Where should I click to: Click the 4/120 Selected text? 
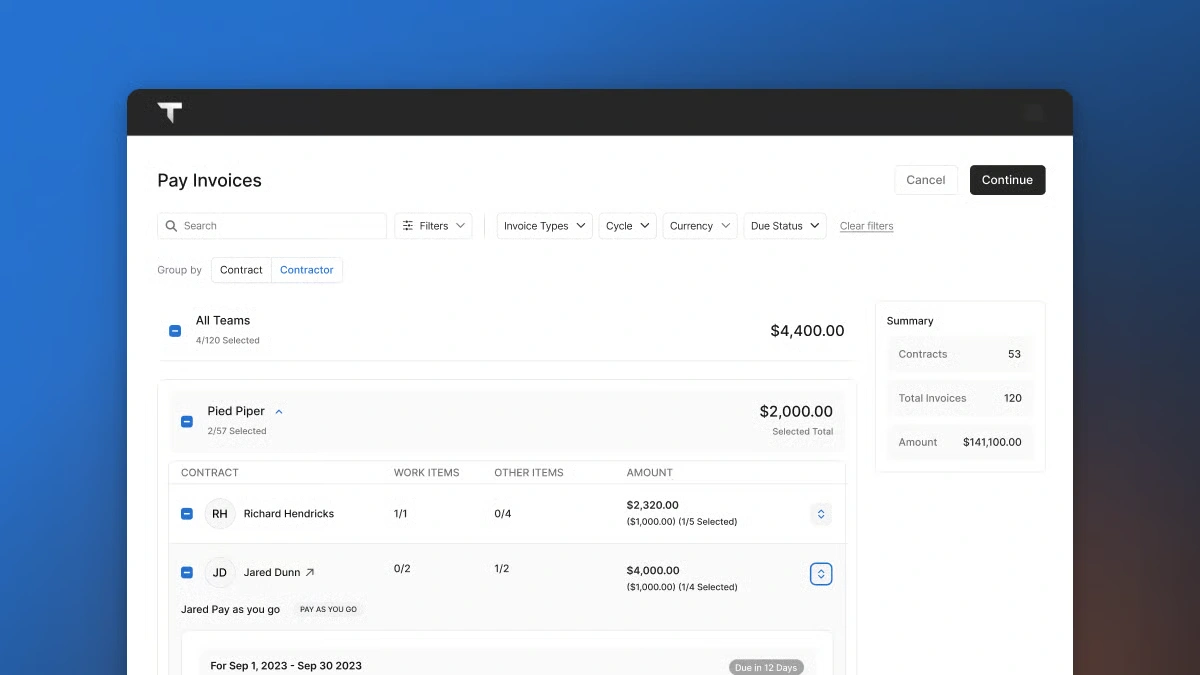point(228,341)
